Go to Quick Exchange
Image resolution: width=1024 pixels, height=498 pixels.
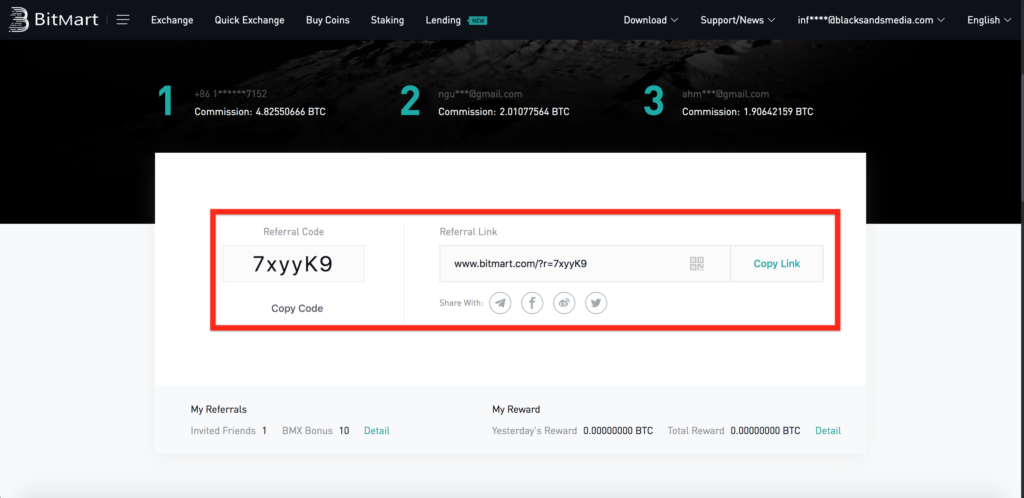click(249, 20)
